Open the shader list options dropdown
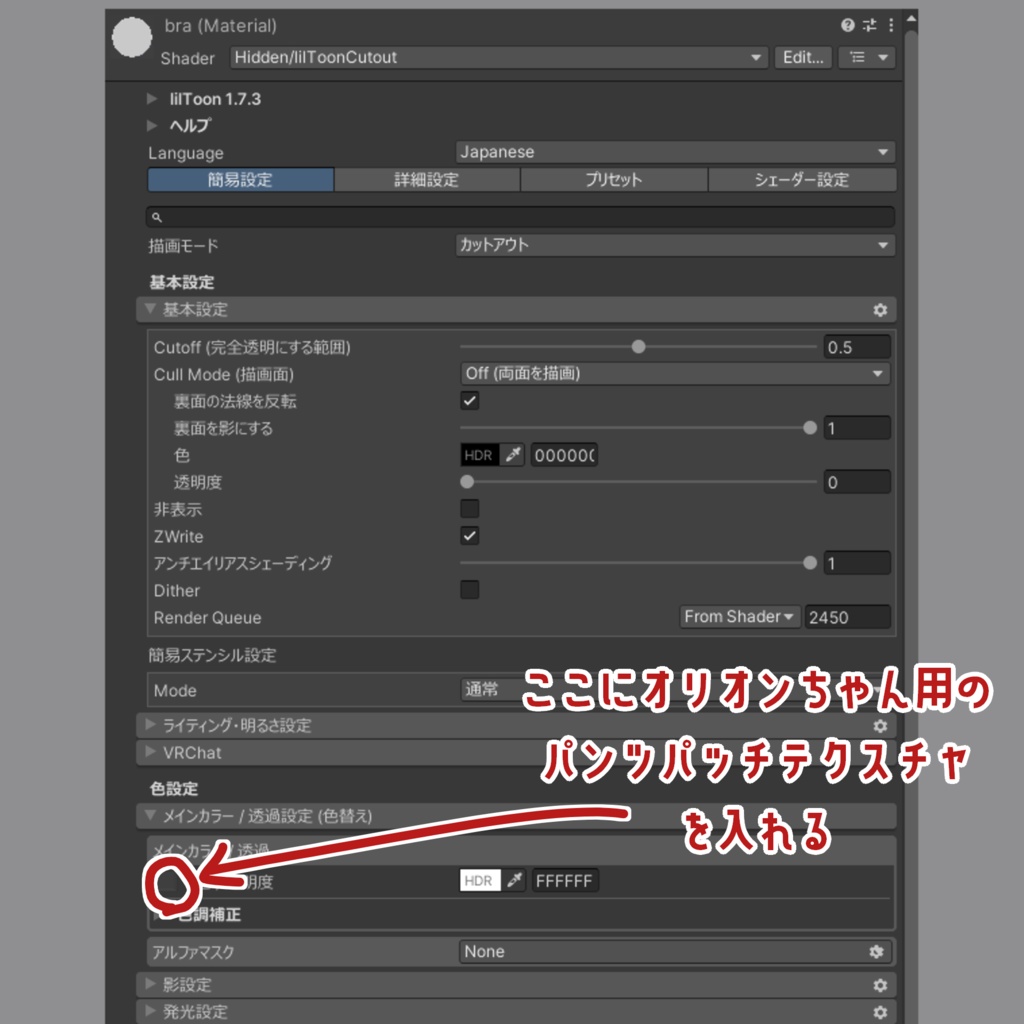Screen dimensions: 1024x1024 pos(867,57)
